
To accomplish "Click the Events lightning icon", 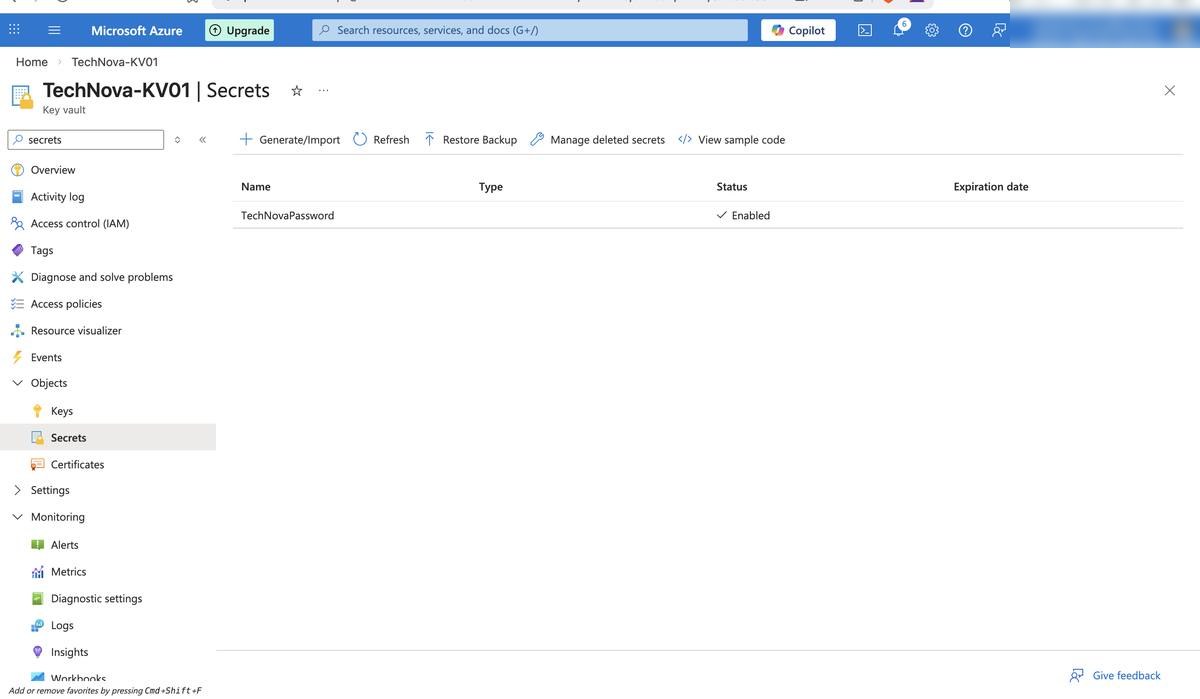I will click(17, 357).
